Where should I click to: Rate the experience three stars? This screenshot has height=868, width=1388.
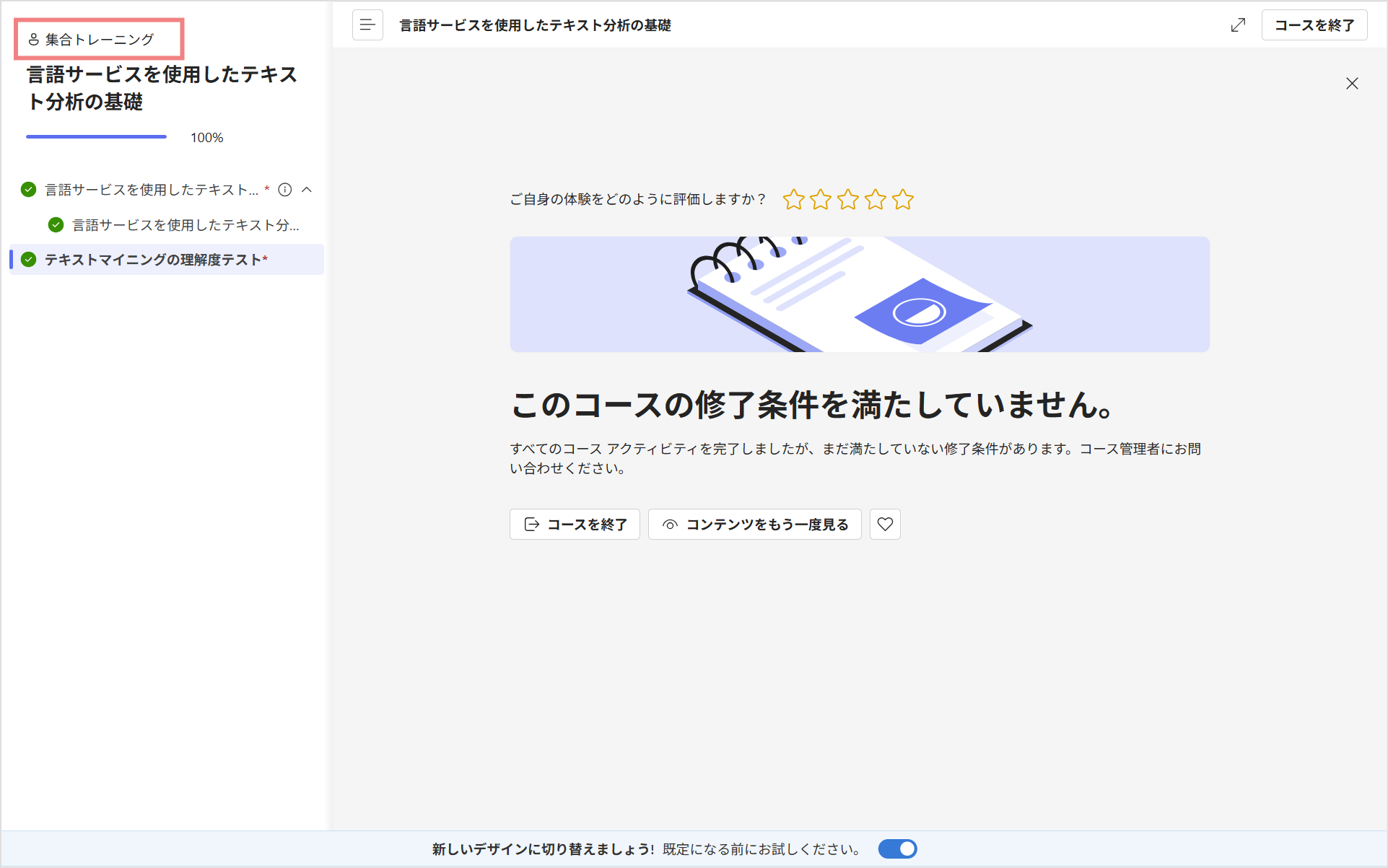(848, 199)
